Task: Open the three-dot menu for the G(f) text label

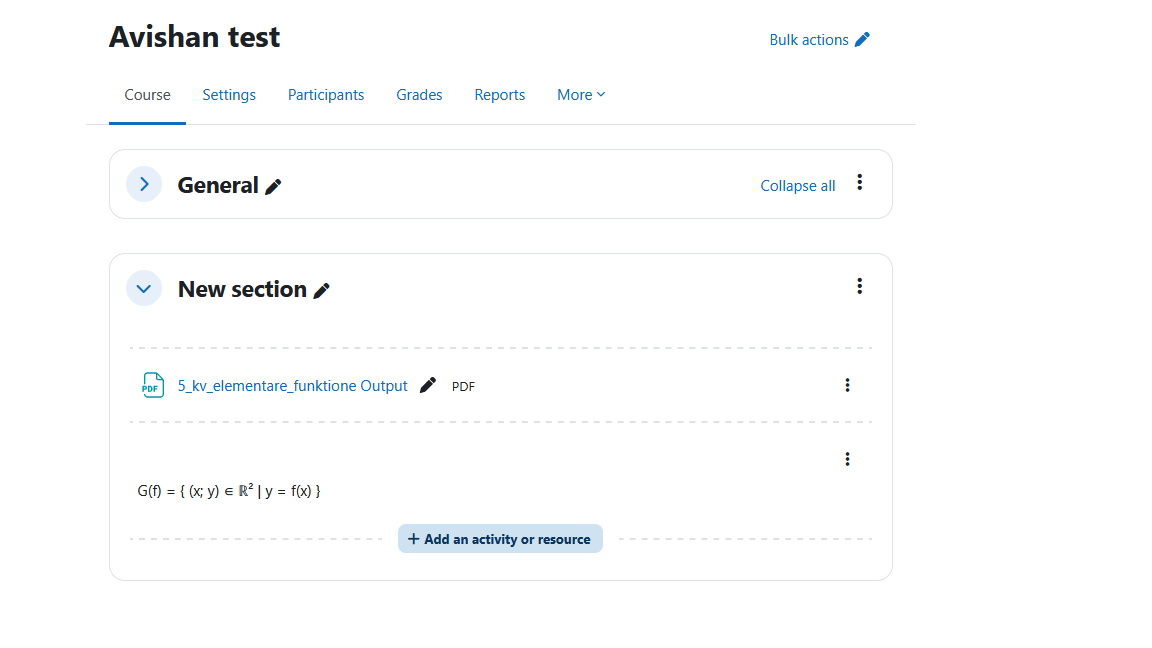Action: click(847, 459)
